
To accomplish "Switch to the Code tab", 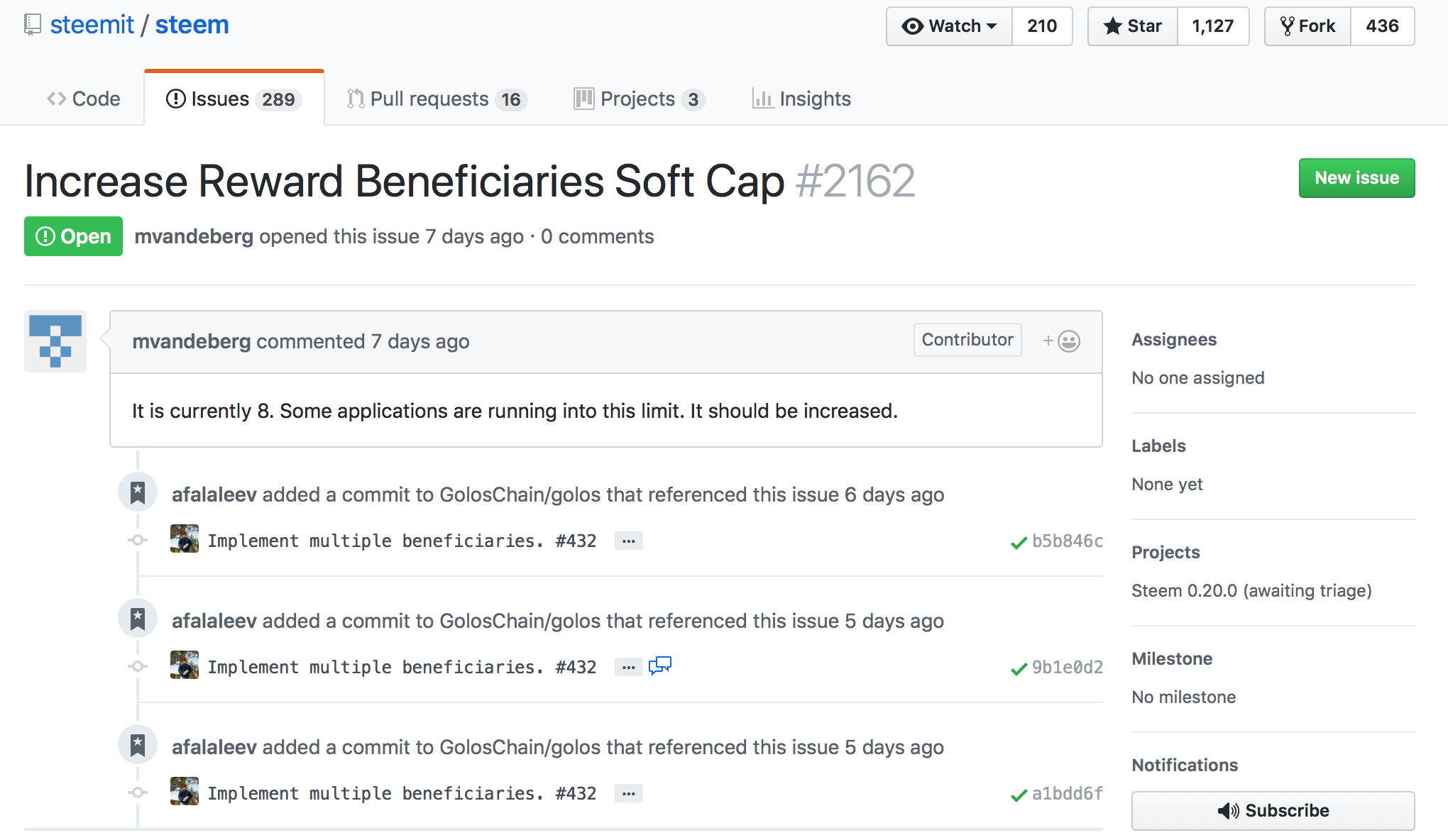I will (84, 99).
